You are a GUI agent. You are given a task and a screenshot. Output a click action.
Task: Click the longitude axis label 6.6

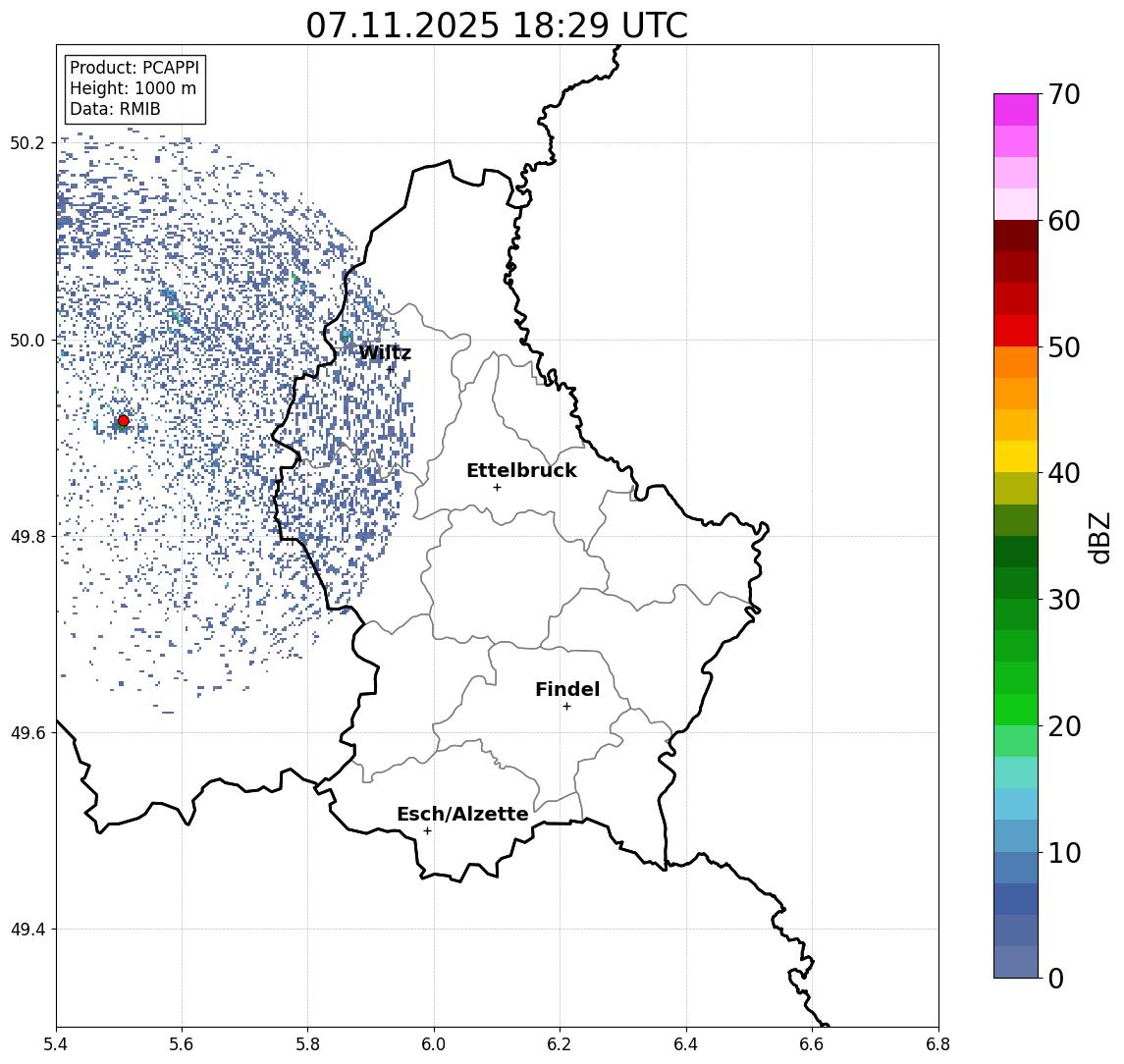(x=812, y=1044)
